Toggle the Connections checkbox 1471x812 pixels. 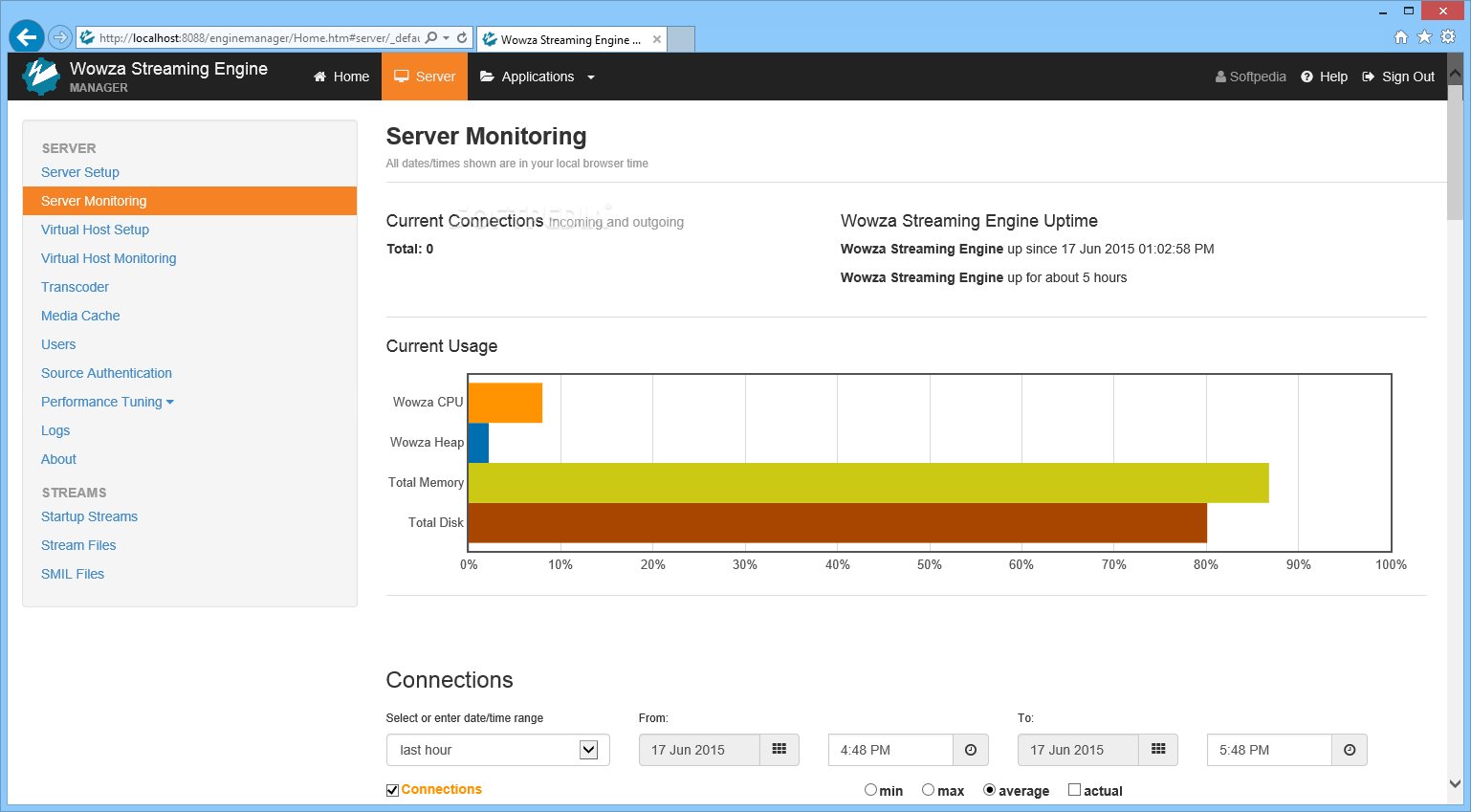point(392,790)
